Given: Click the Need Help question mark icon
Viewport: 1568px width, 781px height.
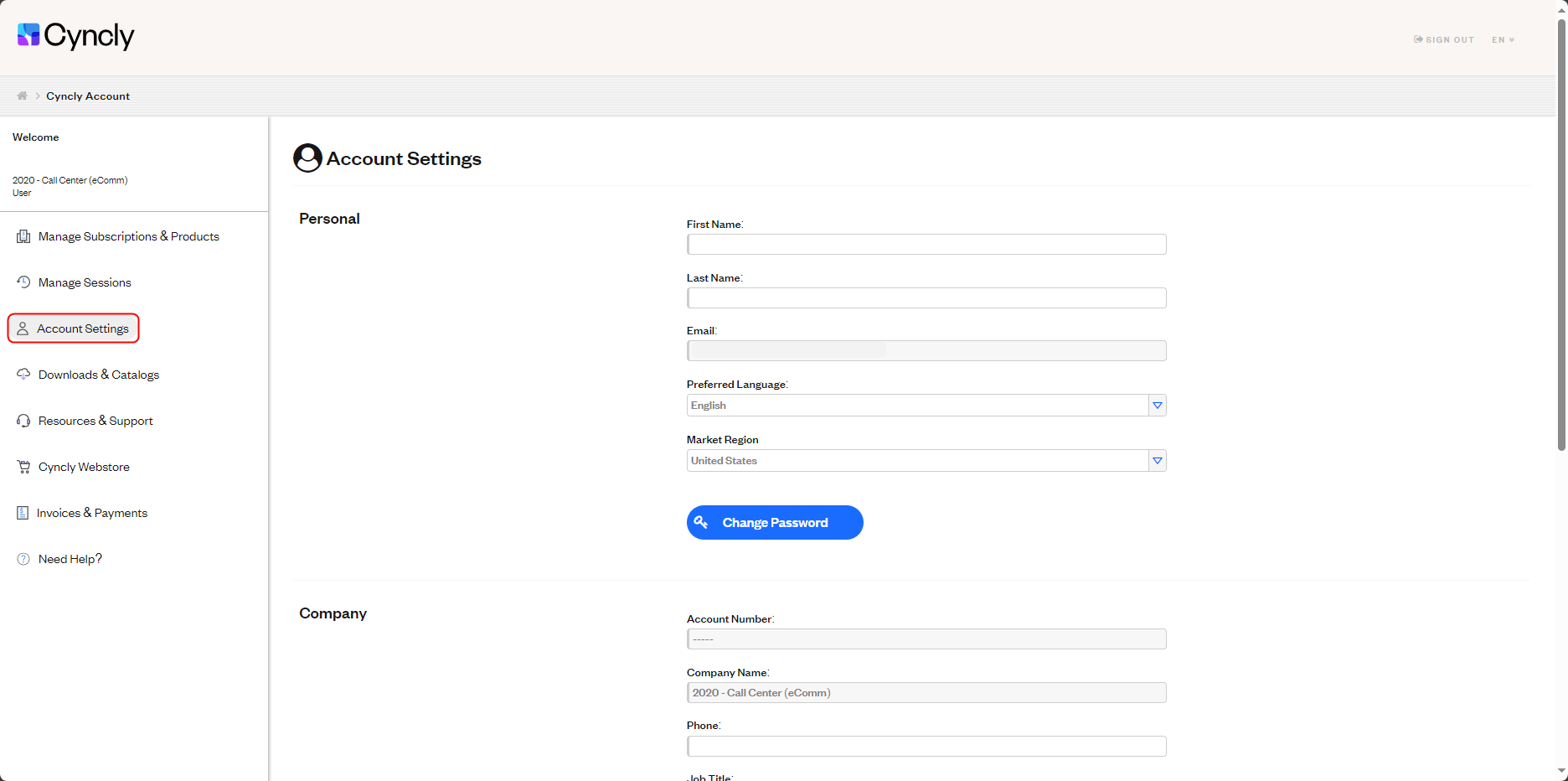Looking at the screenshot, I should pos(23,559).
